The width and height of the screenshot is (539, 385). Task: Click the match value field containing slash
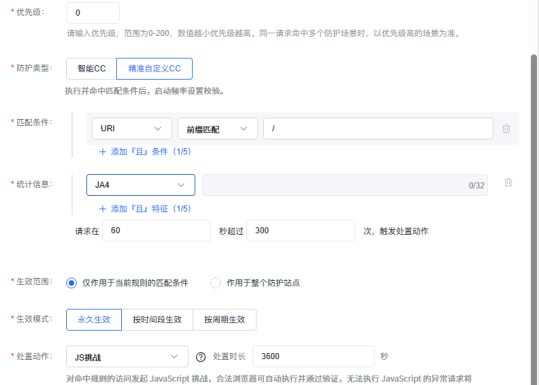[x=378, y=129]
